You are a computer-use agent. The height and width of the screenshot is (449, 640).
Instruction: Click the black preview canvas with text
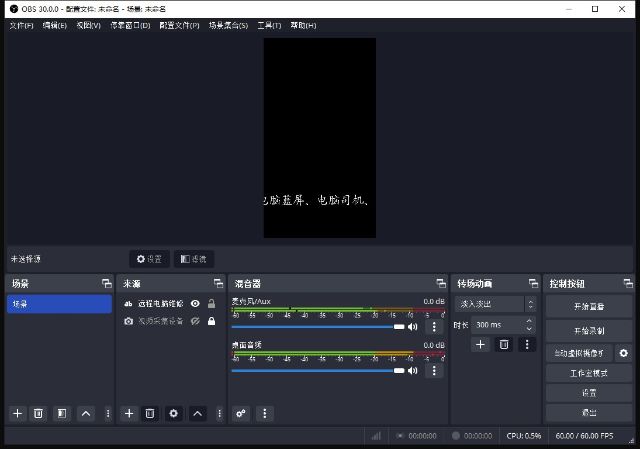(x=320, y=138)
